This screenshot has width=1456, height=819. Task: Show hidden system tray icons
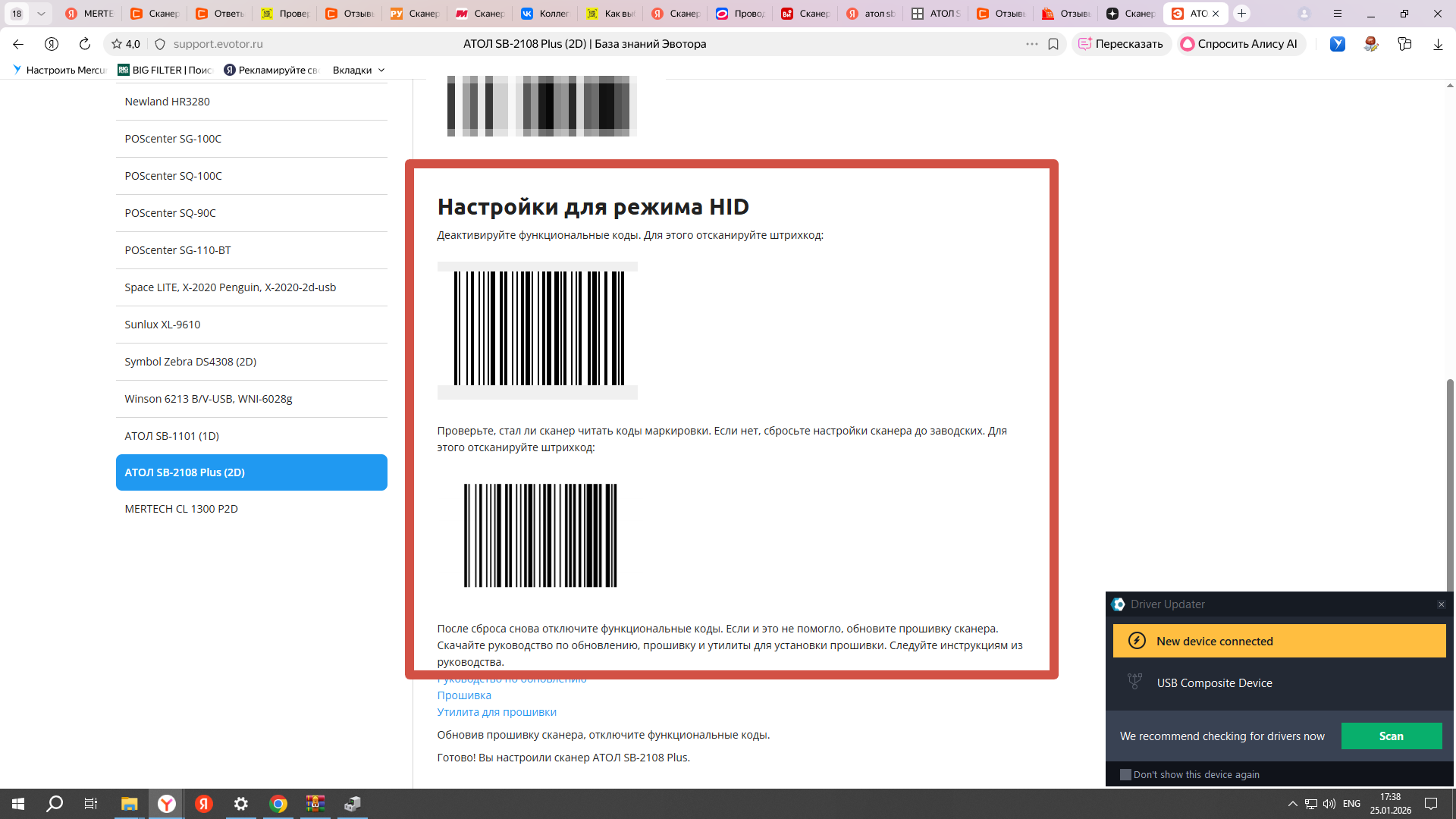[x=1293, y=804]
